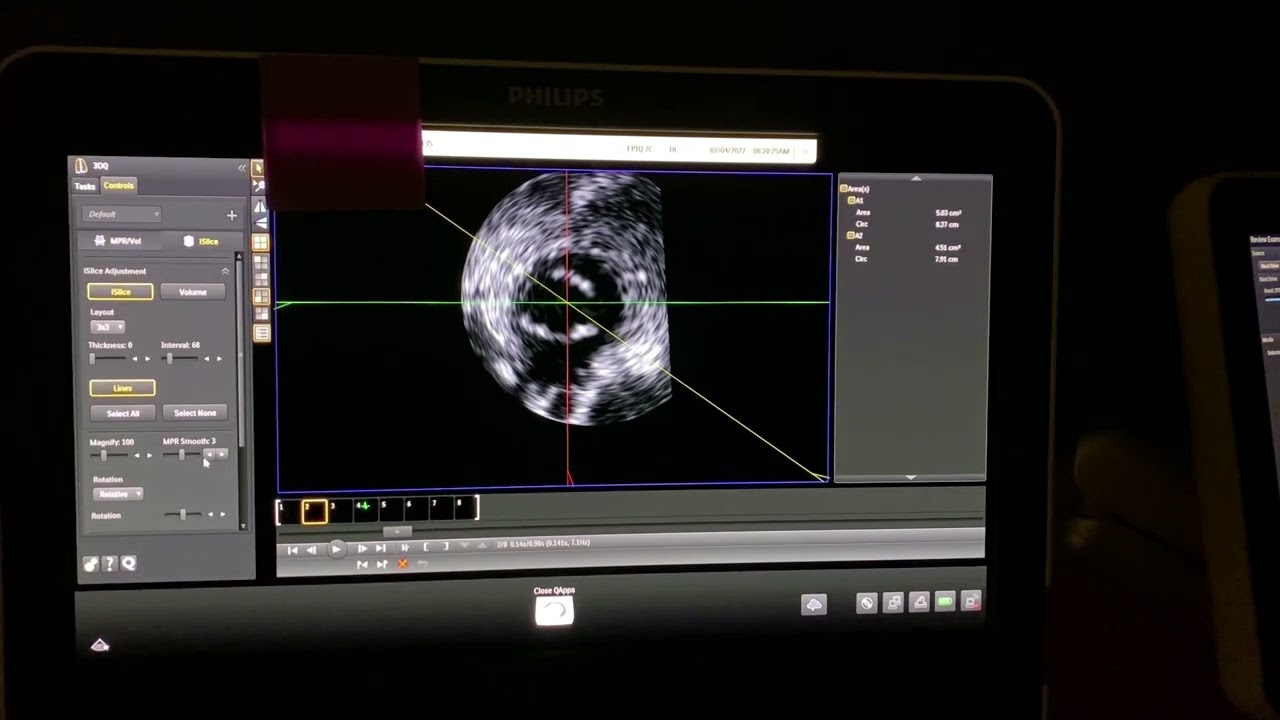Collapse the iSlice Adjustment section
The height and width of the screenshot is (720, 1280).
tap(225, 271)
